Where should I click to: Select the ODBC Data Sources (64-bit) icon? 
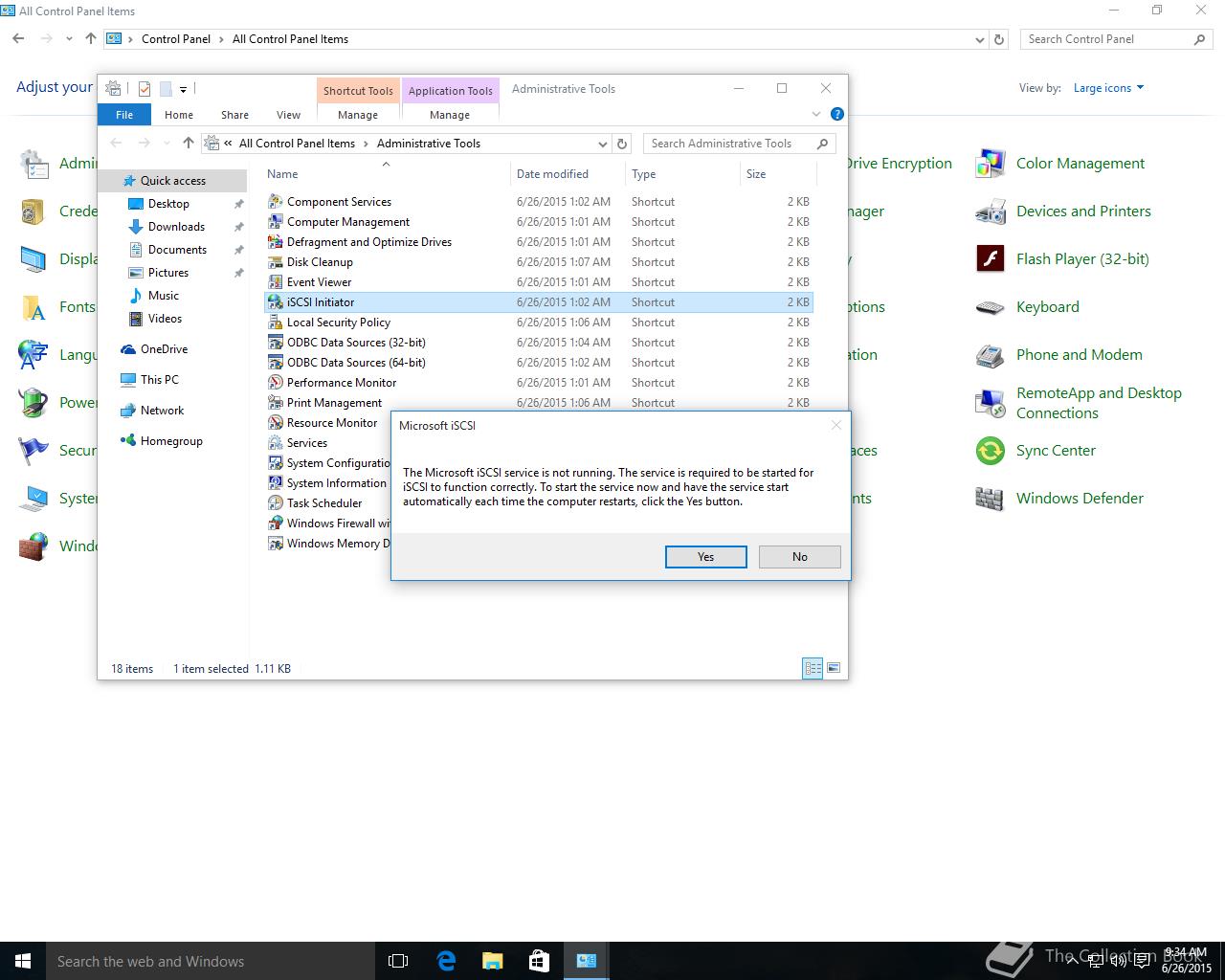point(276,363)
